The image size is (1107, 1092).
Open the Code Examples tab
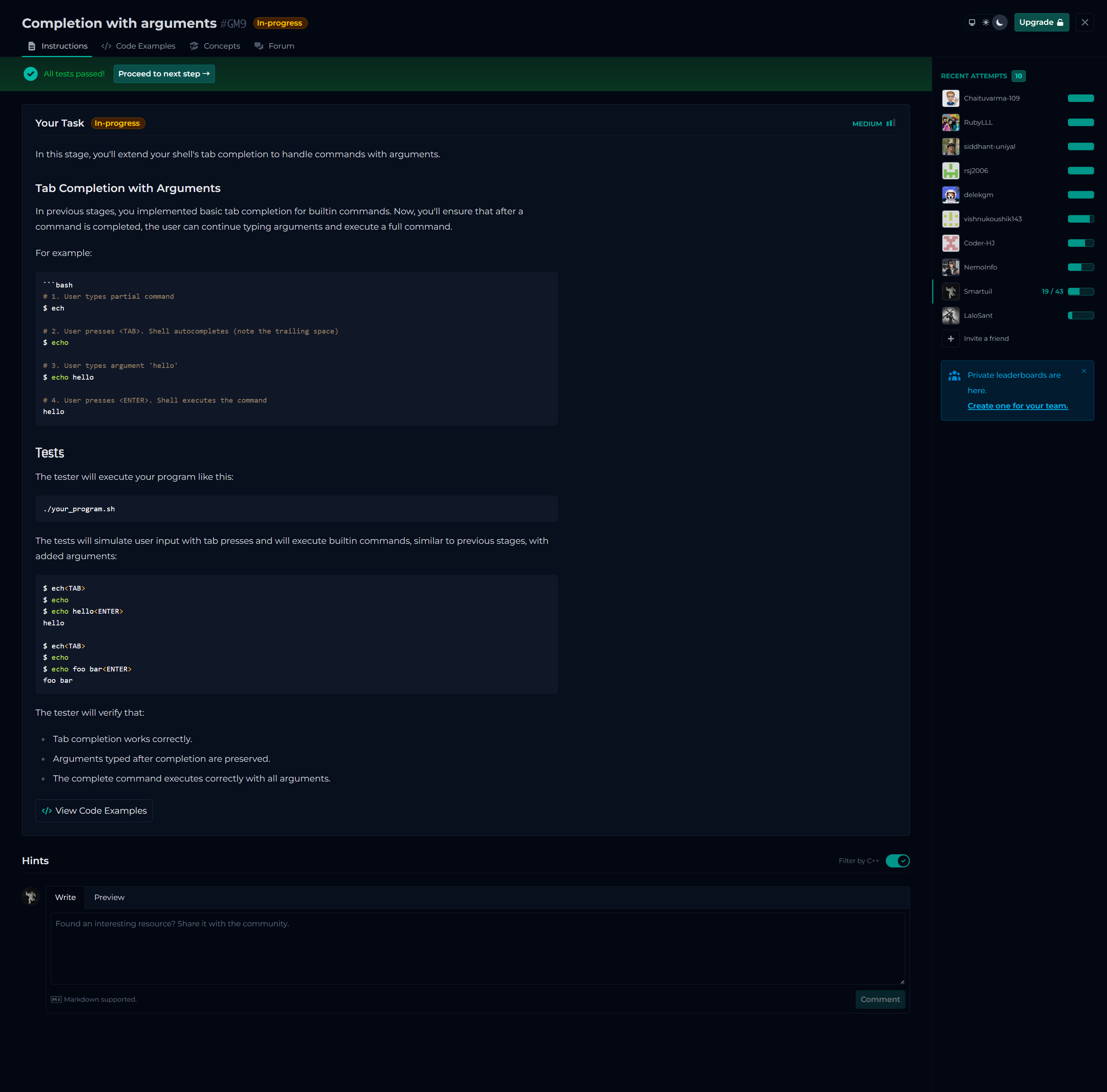(x=139, y=46)
